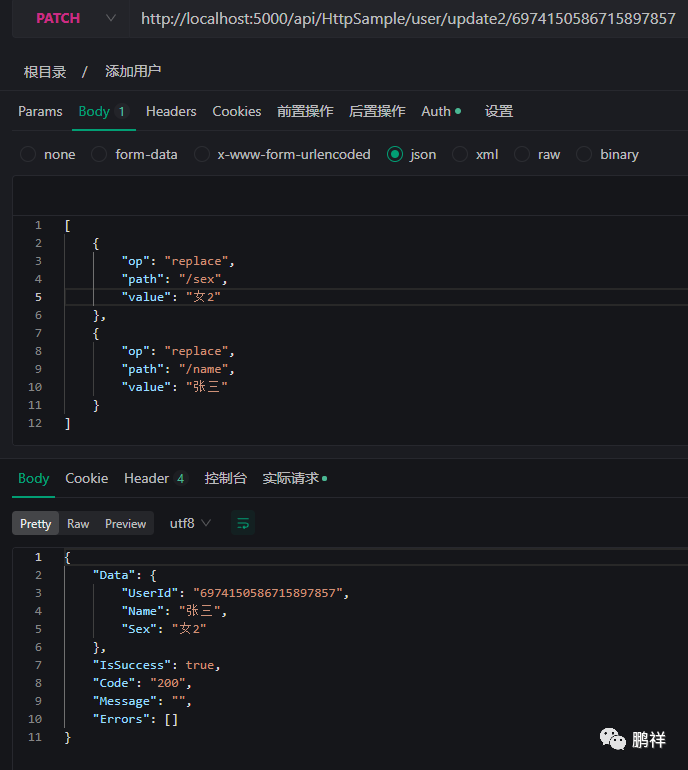Toggle the word wrap icon

(x=243, y=523)
